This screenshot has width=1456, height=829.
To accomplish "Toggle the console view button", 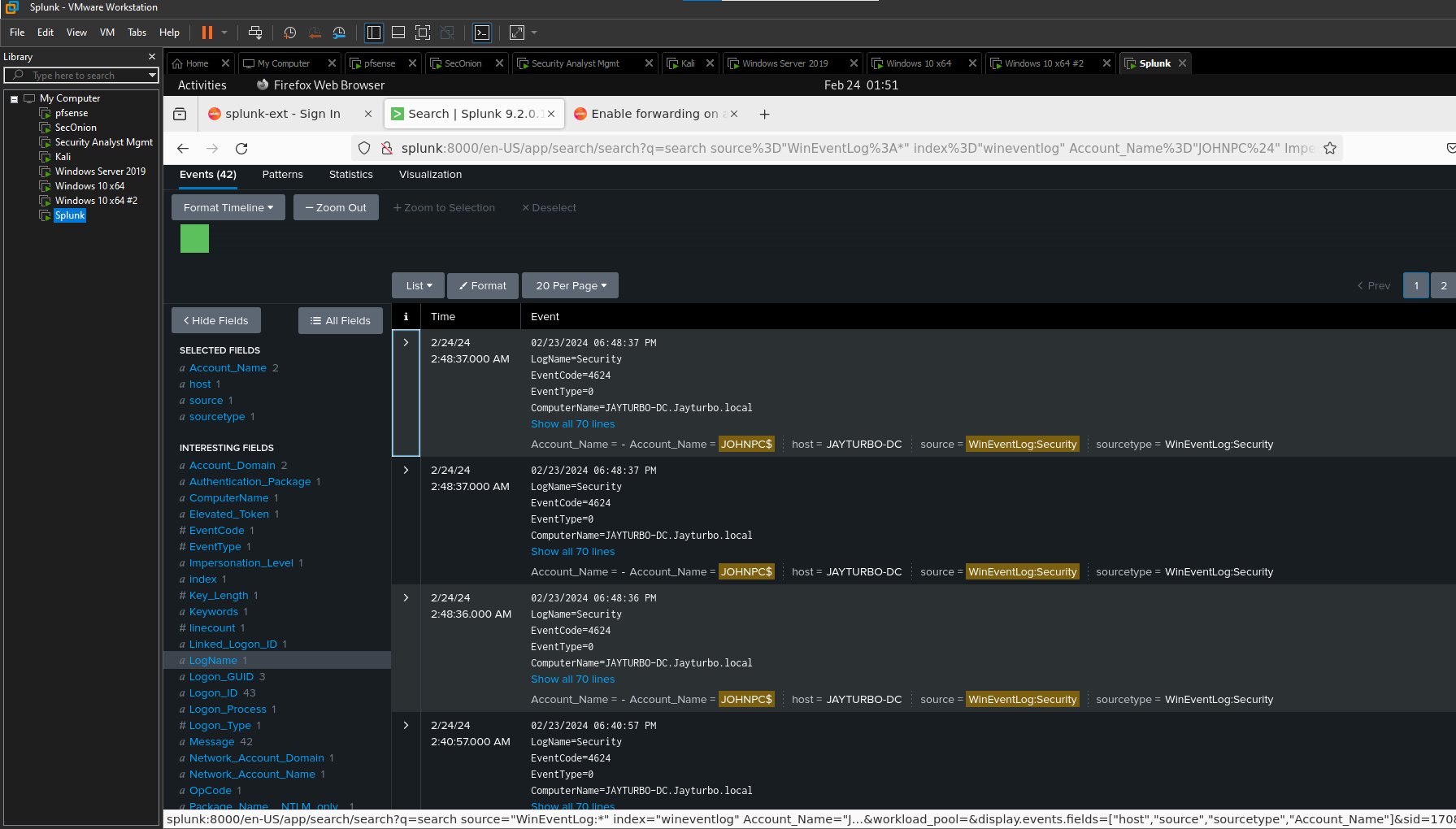I will click(482, 33).
